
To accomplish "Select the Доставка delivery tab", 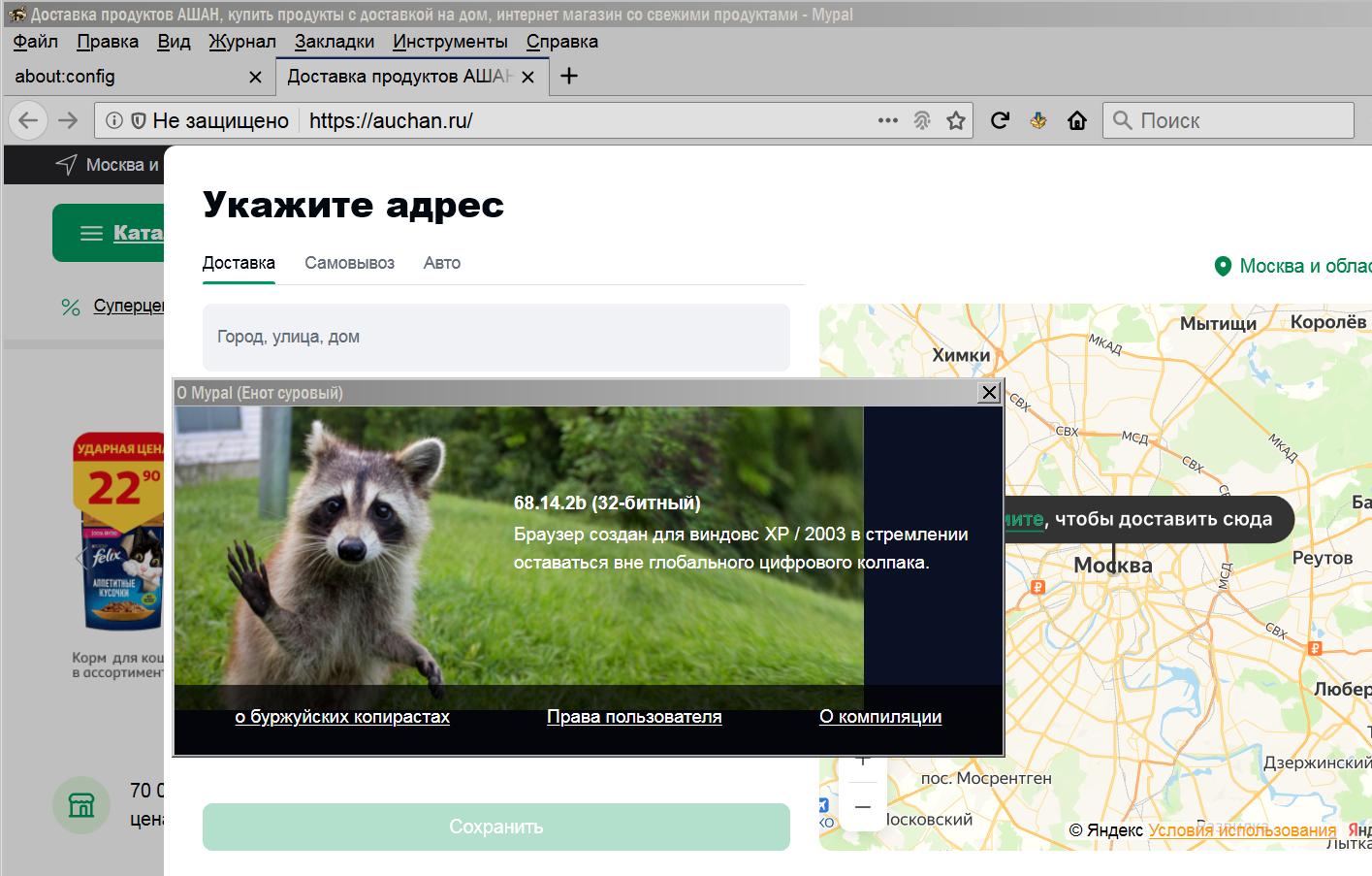I will pos(239,263).
